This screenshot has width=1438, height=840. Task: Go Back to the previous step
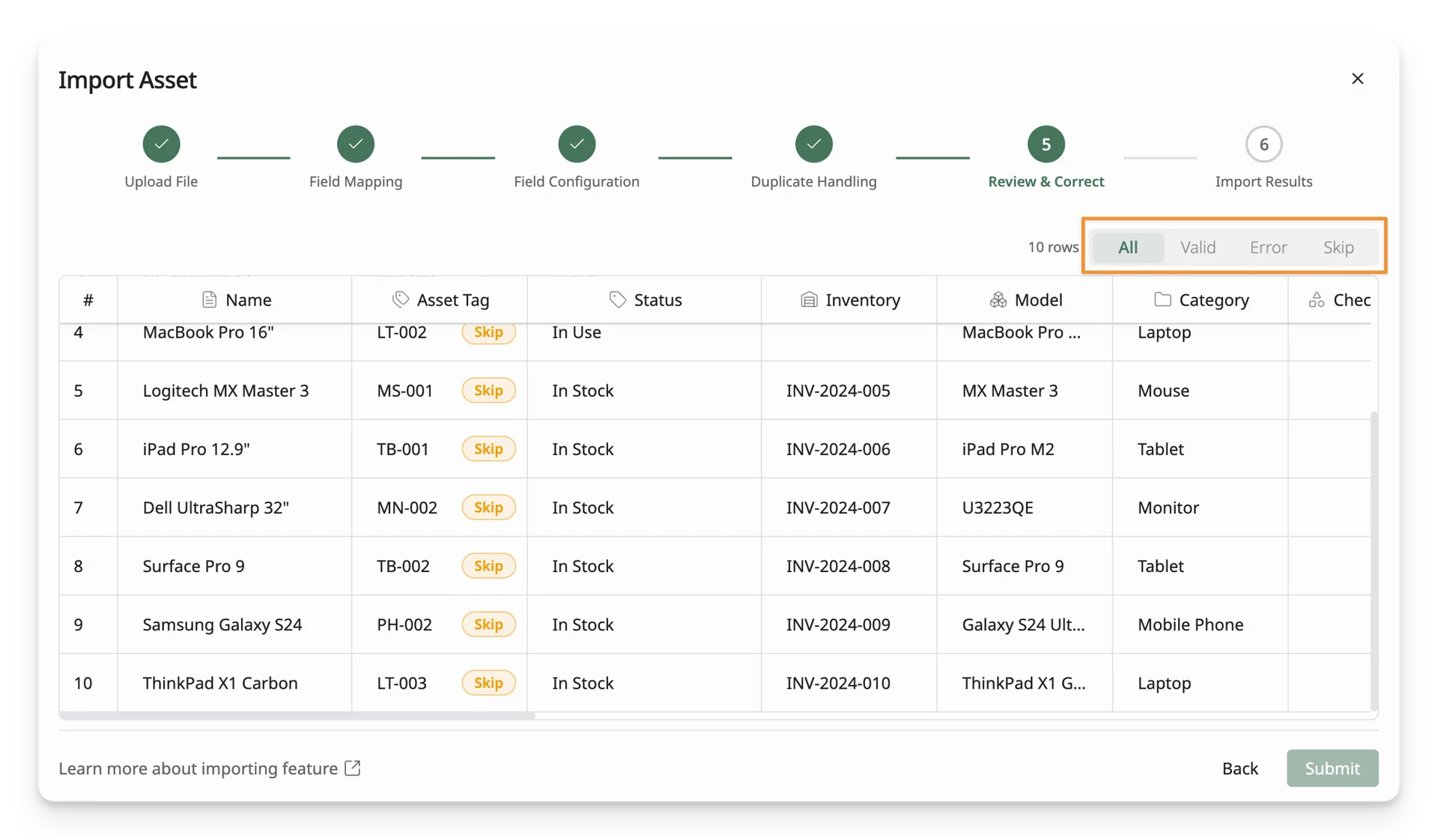click(1240, 768)
